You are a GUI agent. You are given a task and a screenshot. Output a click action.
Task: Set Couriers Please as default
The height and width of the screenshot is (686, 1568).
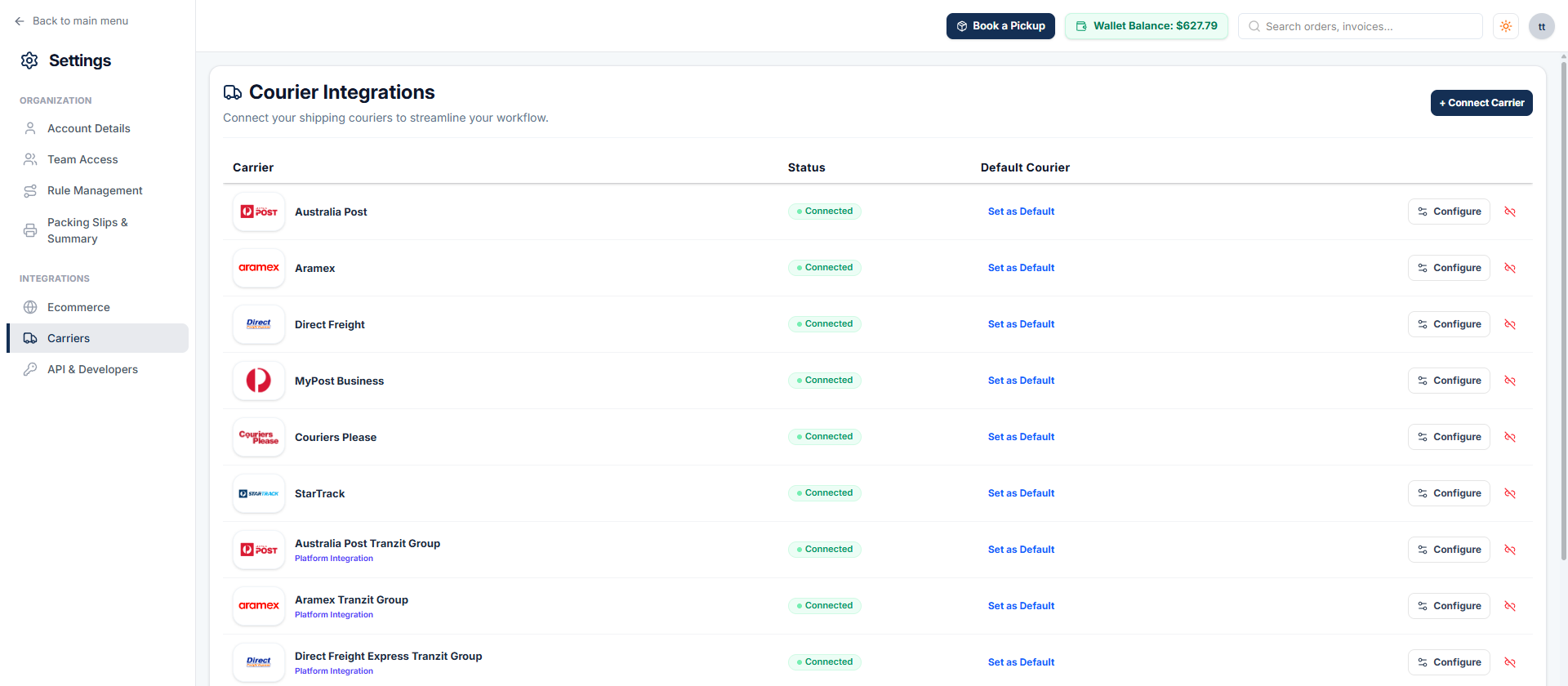[1021, 437]
